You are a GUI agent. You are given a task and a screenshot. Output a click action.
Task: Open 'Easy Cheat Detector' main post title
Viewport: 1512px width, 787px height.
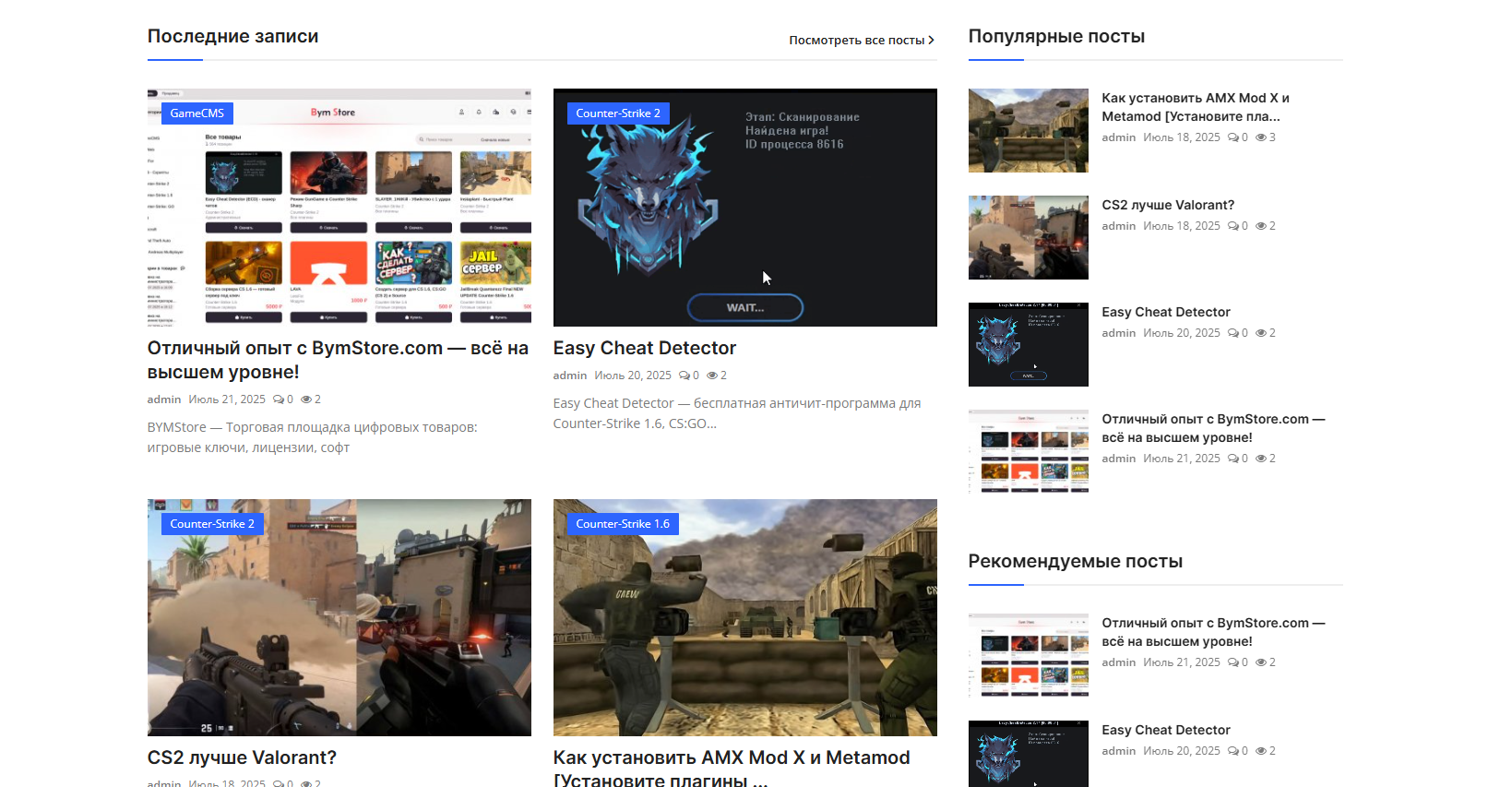point(644,348)
